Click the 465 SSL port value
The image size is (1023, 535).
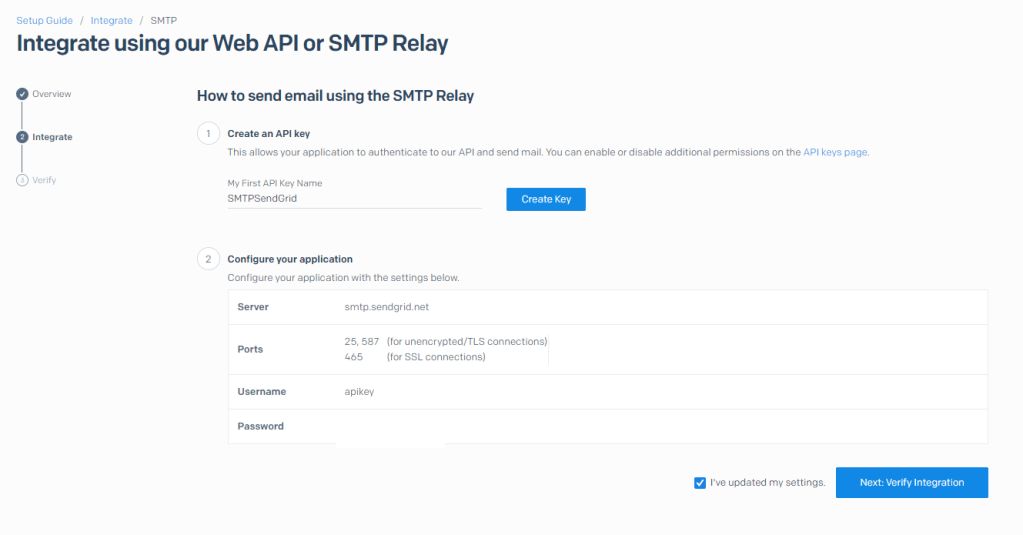tap(353, 357)
